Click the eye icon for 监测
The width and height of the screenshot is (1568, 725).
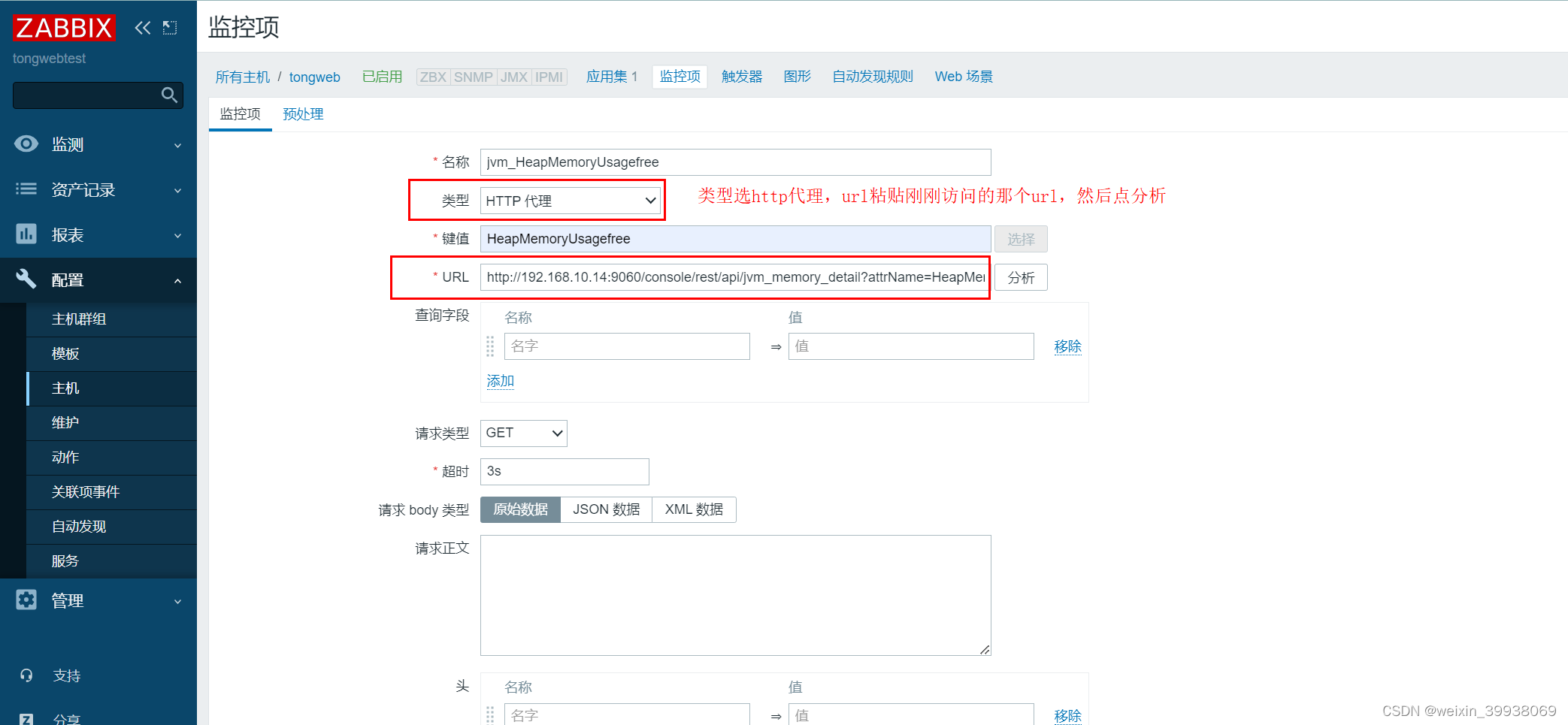coord(26,143)
